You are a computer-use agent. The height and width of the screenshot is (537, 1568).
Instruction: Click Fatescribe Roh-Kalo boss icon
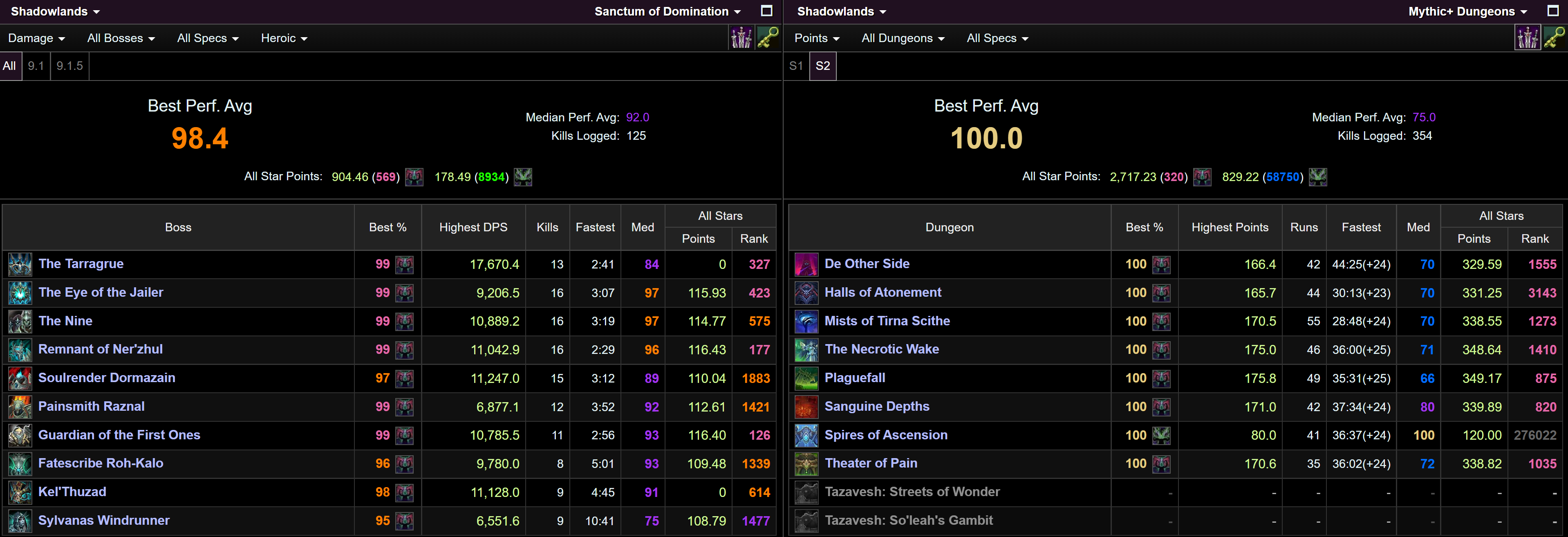(20, 463)
